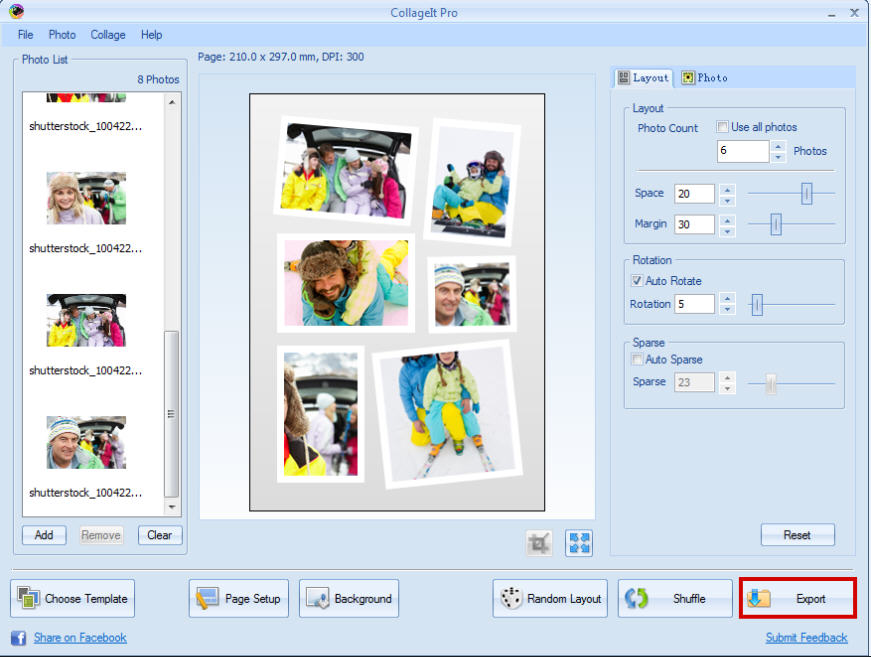Disable the Auto Rotate checkbox
The width and height of the screenshot is (871, 657).
coord(637,281)
